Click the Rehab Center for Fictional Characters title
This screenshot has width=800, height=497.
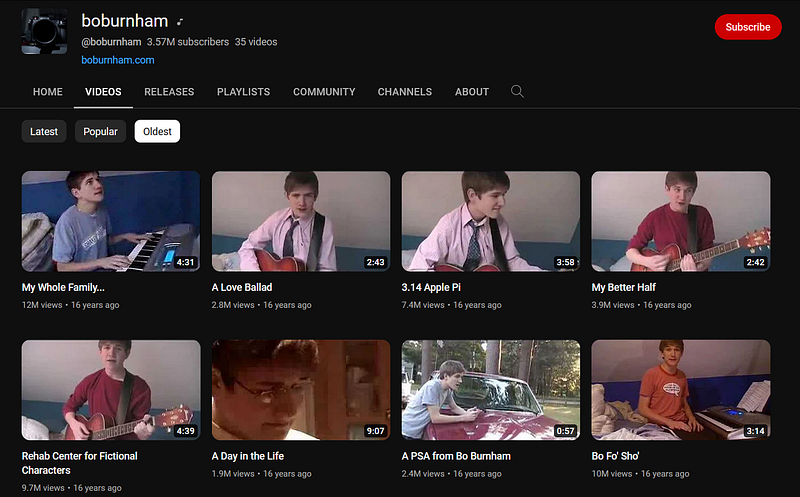pos(80,463)
